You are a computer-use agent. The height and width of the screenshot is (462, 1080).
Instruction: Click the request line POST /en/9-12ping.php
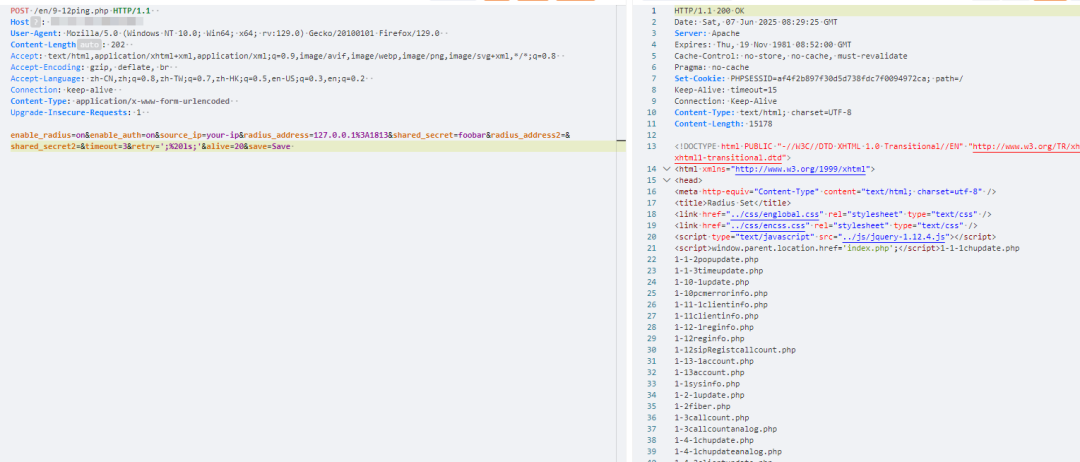[x=81, y=11]
